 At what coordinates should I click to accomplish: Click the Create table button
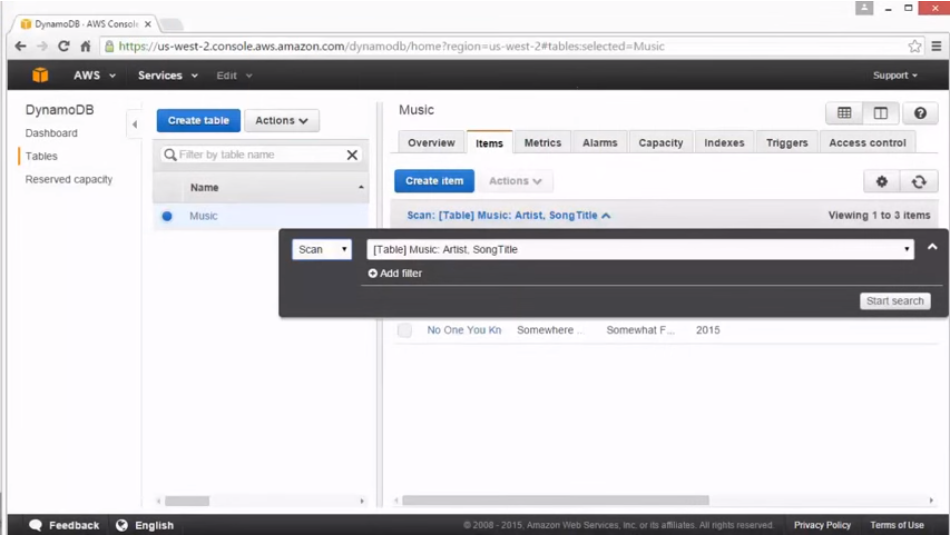199,121
